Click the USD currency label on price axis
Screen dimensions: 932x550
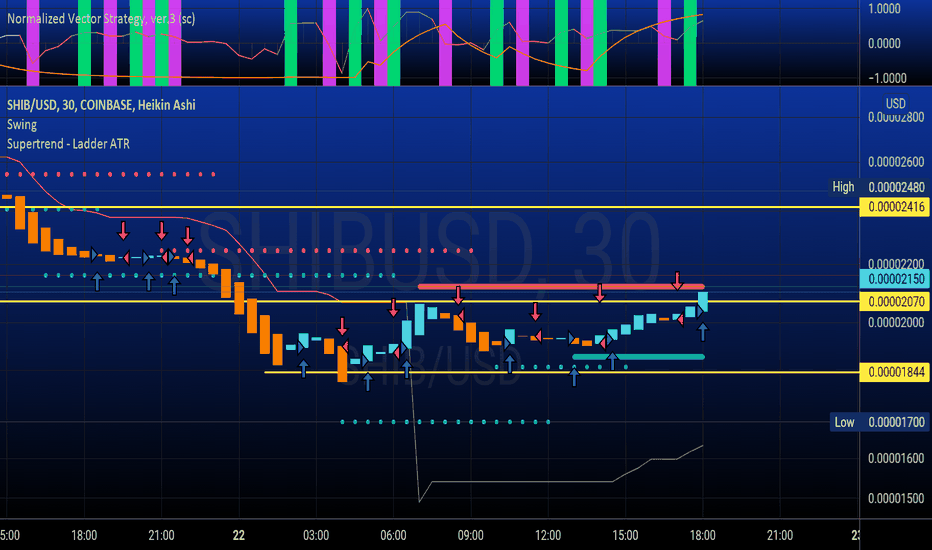895,103
